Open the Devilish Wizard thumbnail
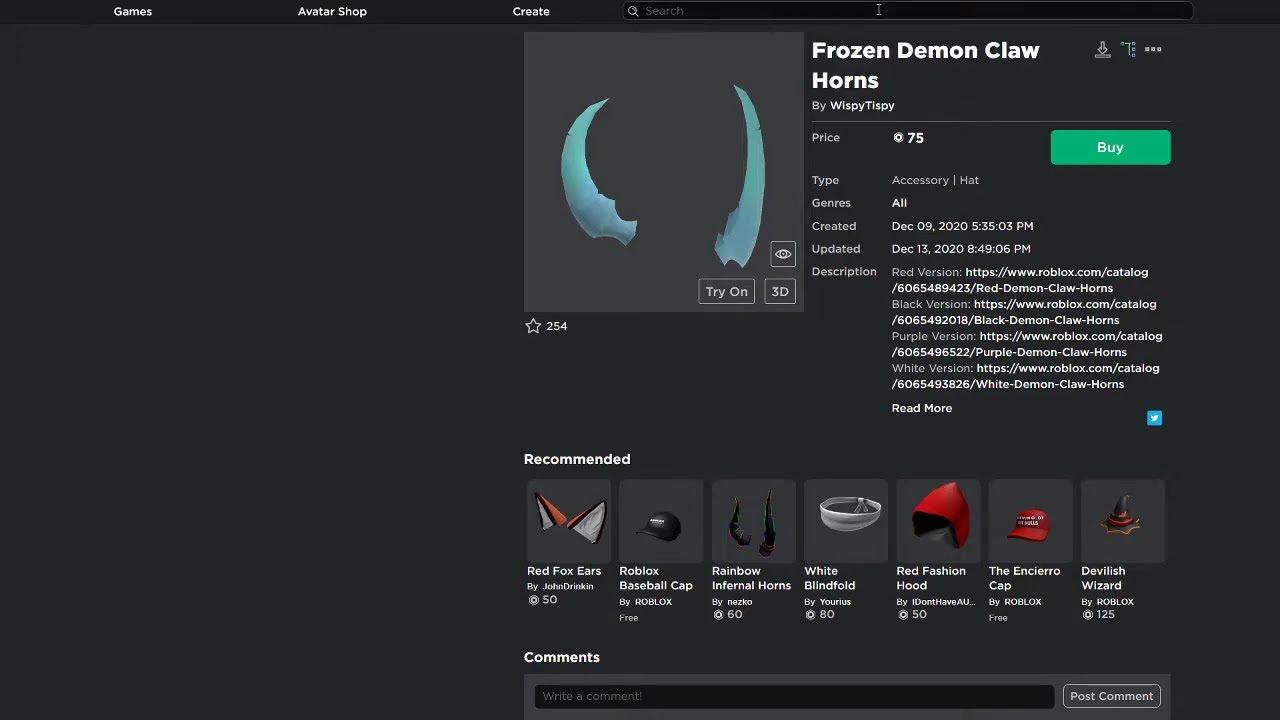Viewport: 1280px width, 720px height. [x=1123, y=520]
